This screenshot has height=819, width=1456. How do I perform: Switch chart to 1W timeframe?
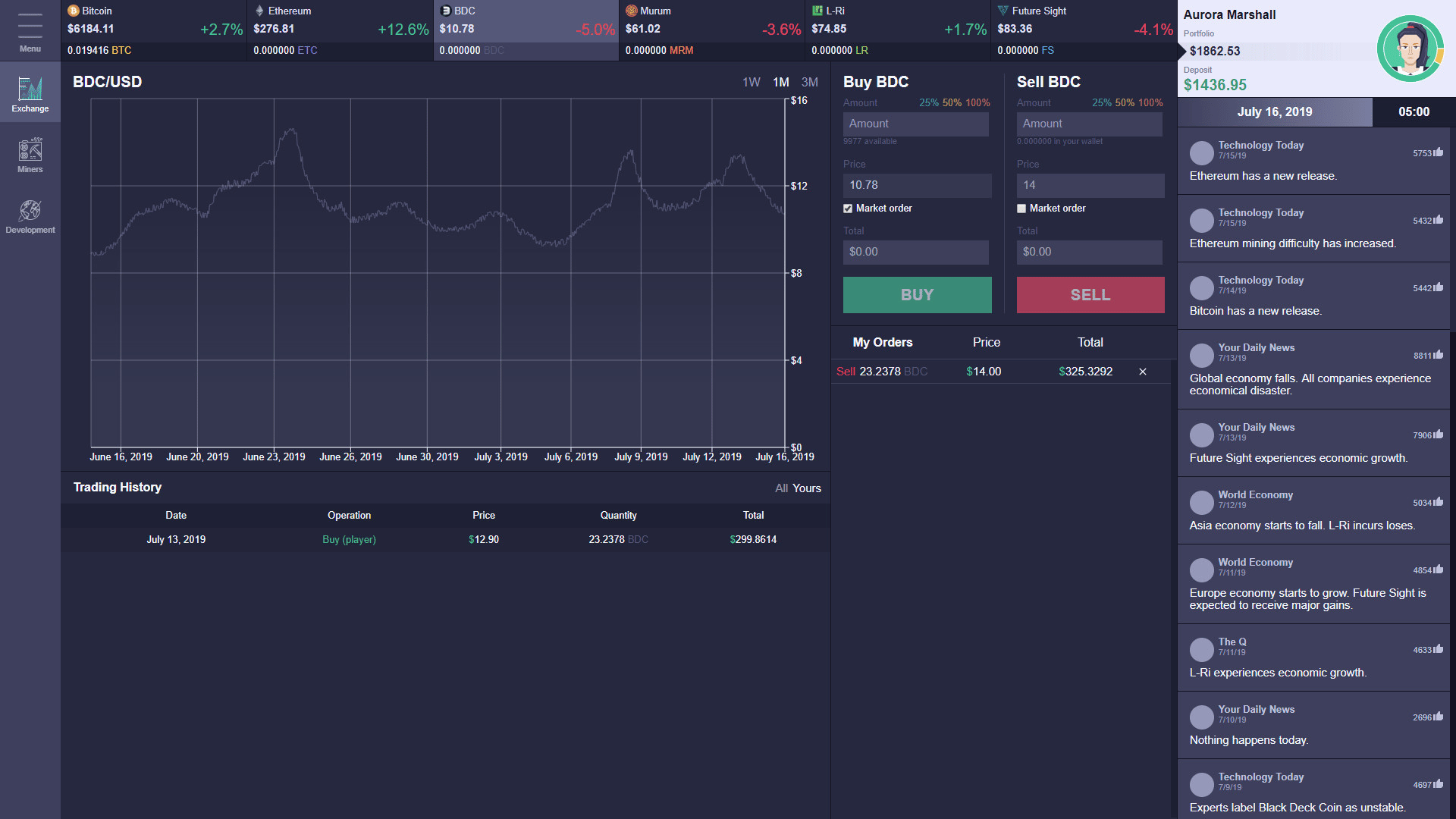pos(751,82)
